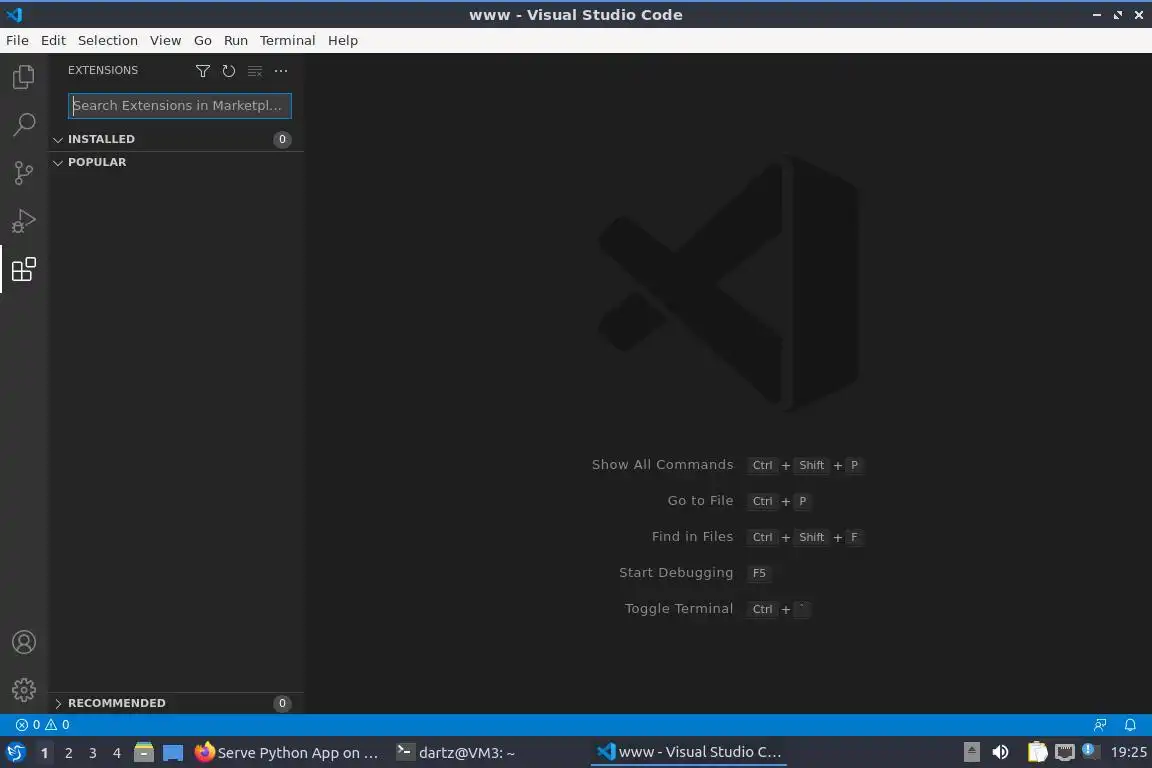The image size is (1152, 768).
Task: Click the 19:25 clock in taskbar
Action: pyautogui.click(x=1128, y=752)
